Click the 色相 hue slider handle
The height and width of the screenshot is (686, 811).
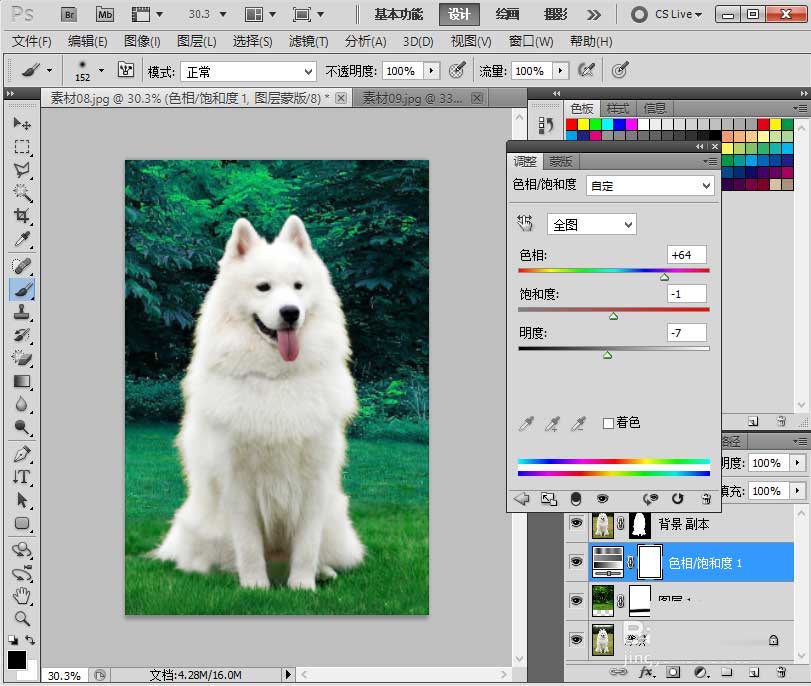pyautogui.click(x=665, y=277)
